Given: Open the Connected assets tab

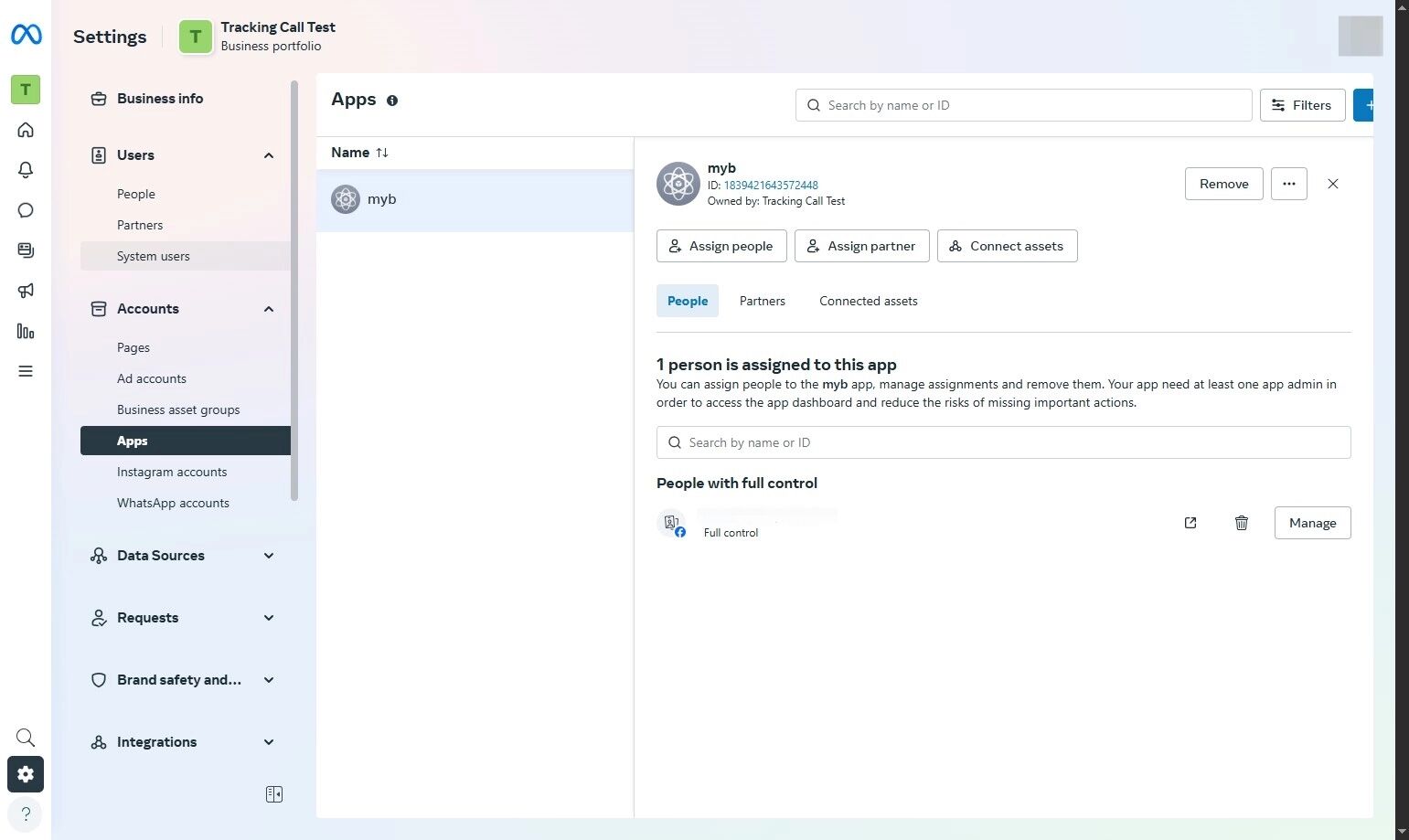Looking at the screenshot, I should (x=868, y=301).
